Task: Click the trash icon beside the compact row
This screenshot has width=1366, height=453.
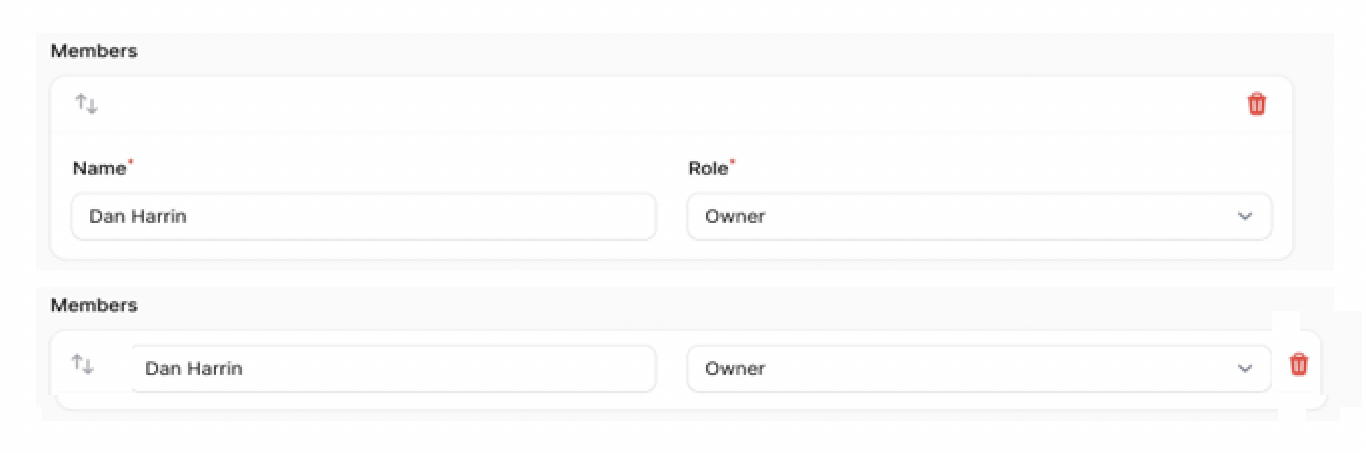Action: (x=1298, y=365)
